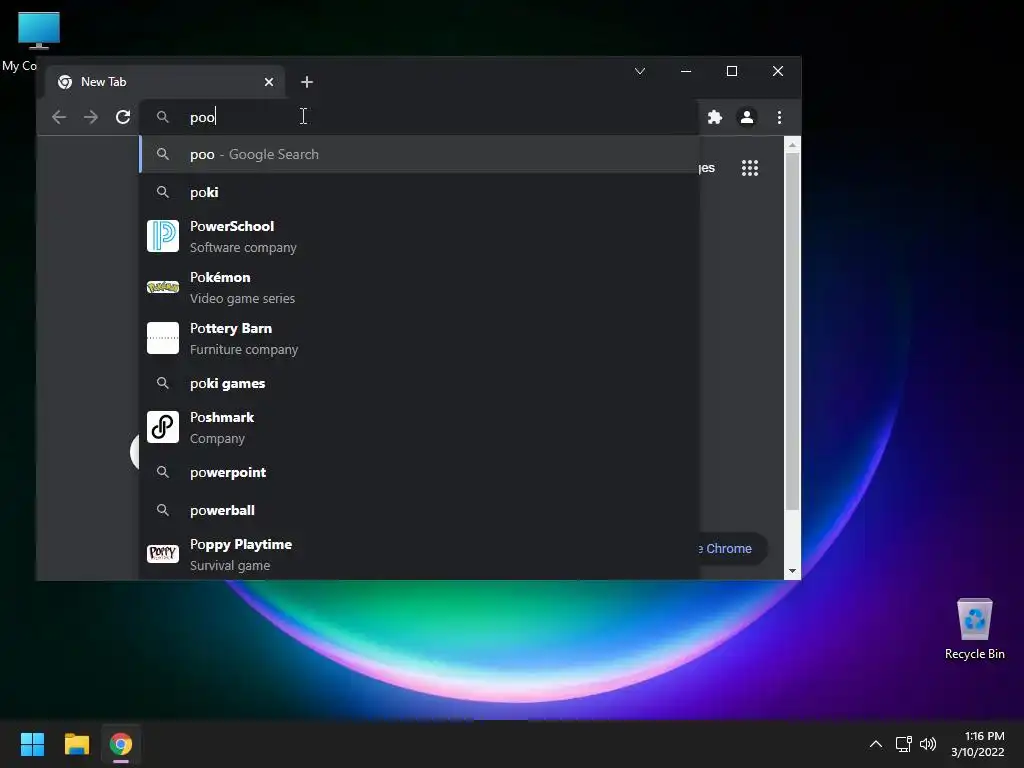This screenshot has height=768, width=1024.
Task: Click the PowerSchool logo icon
Action: 163,236
